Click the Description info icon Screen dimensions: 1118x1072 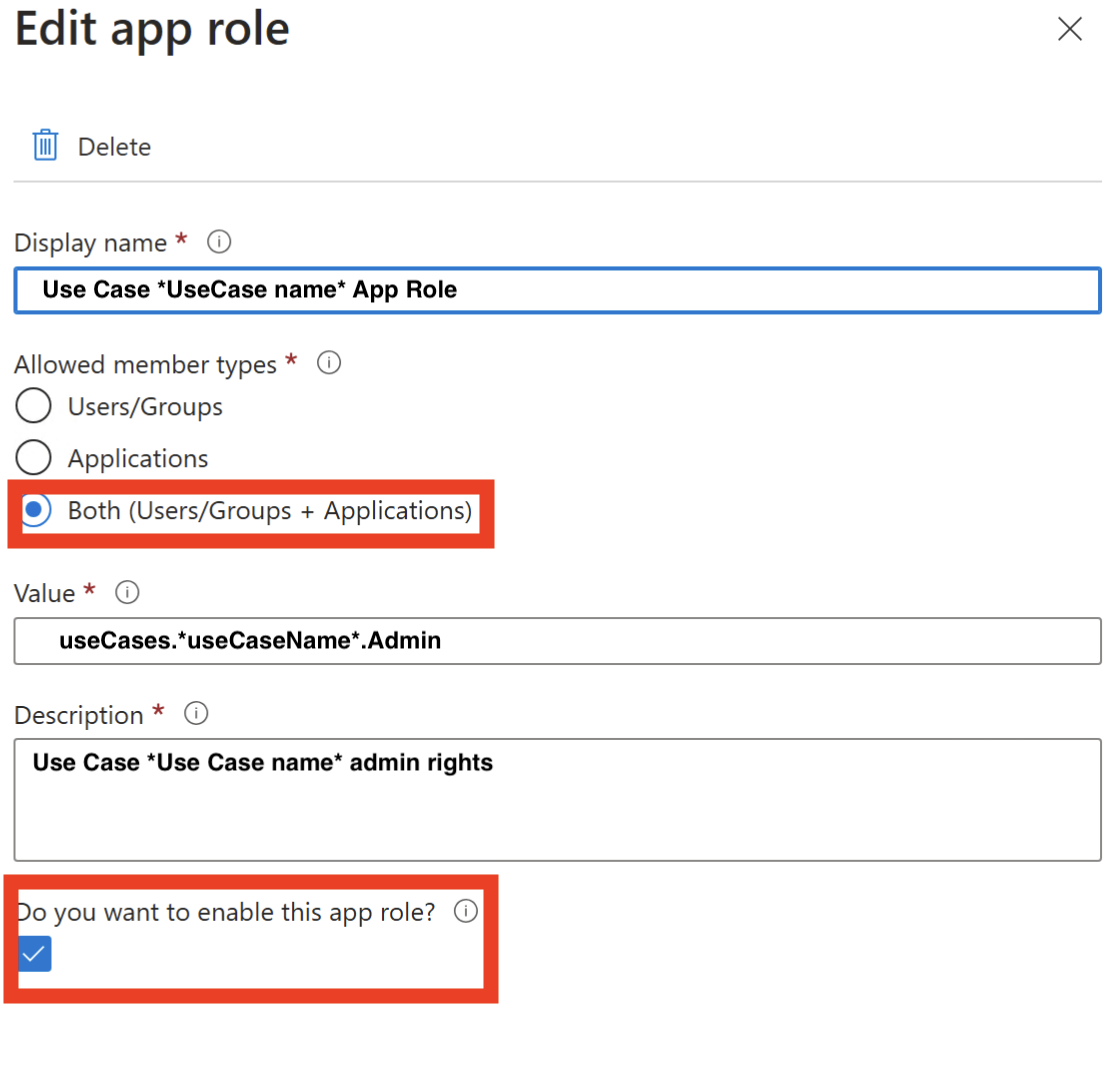[x=196, y=714]
